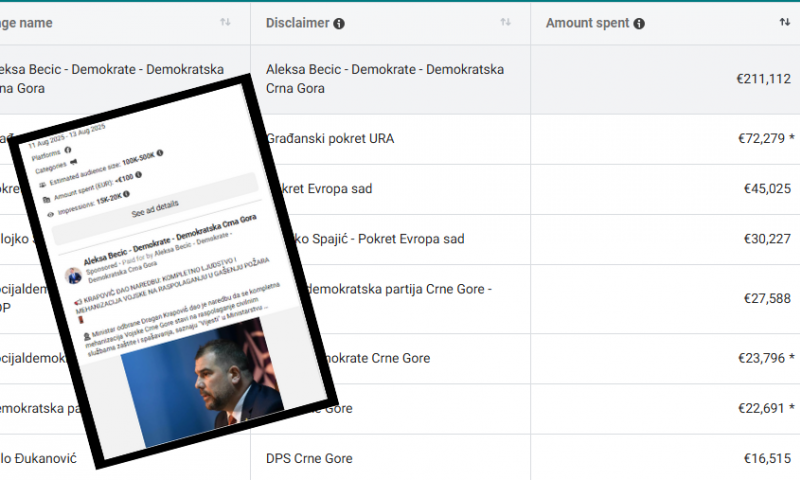Open info icon beside Estimated audience size
Image resolution: width=800 pixels, height=480 pixels.
coord(160,153)
